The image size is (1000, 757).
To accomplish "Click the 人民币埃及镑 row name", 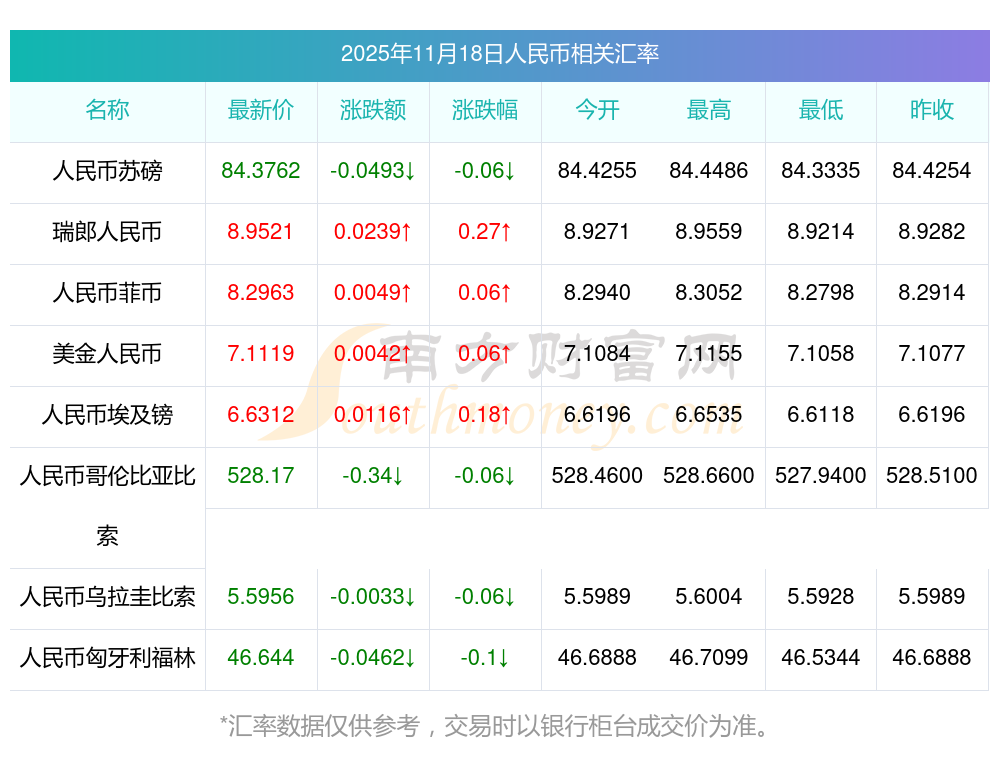I will [107, 415].
